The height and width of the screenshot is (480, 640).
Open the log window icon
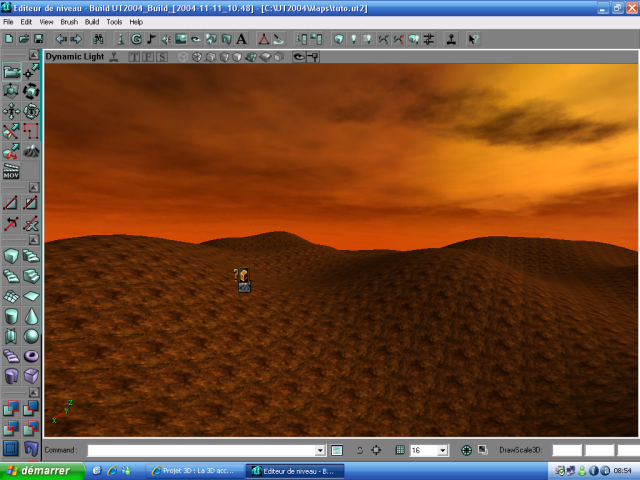pos(337,450)
